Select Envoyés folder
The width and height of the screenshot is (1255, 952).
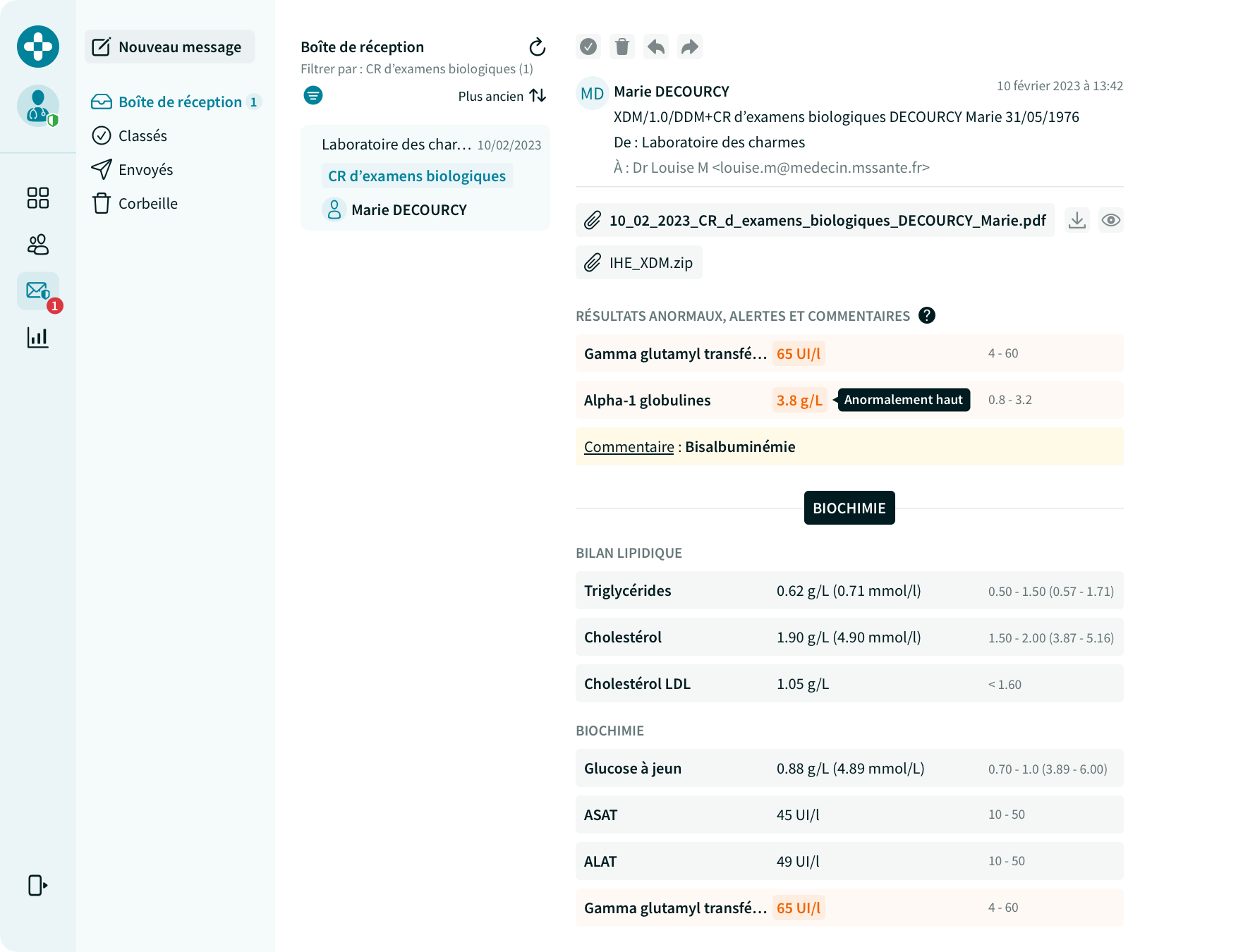pyautogui.click(x=133, y=169)
